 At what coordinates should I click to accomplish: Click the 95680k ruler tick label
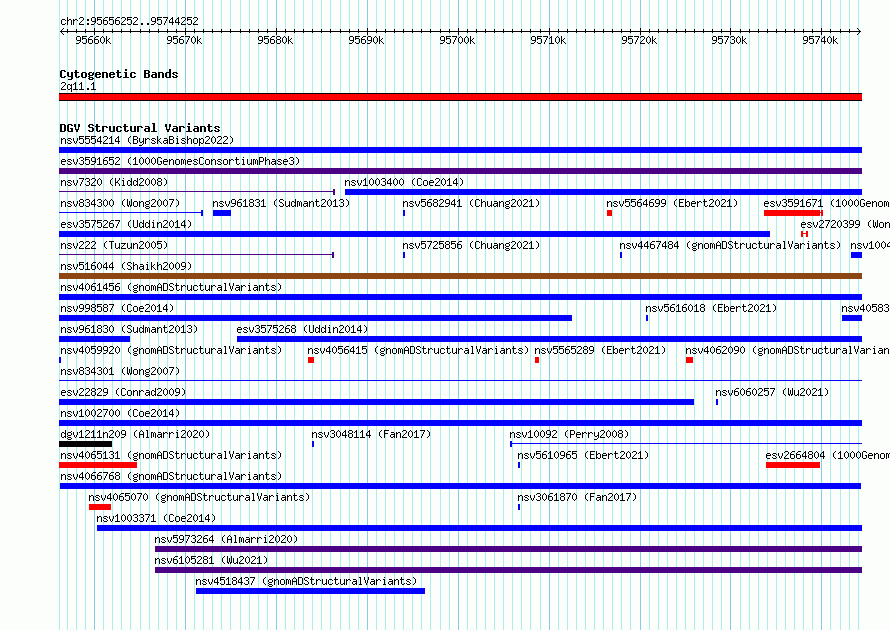tap(275, 40)
